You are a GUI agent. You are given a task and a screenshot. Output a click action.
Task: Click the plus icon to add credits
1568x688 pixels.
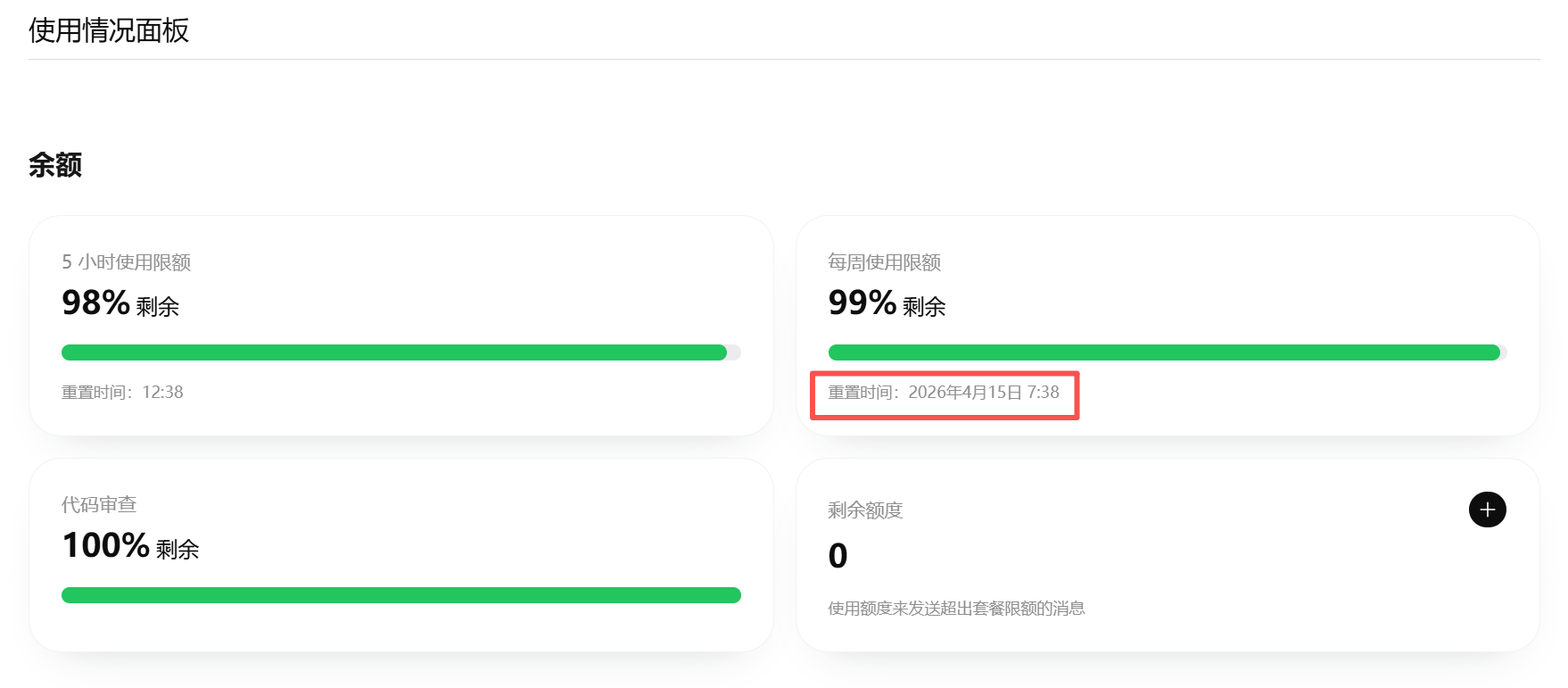[x=1487, y=510]
